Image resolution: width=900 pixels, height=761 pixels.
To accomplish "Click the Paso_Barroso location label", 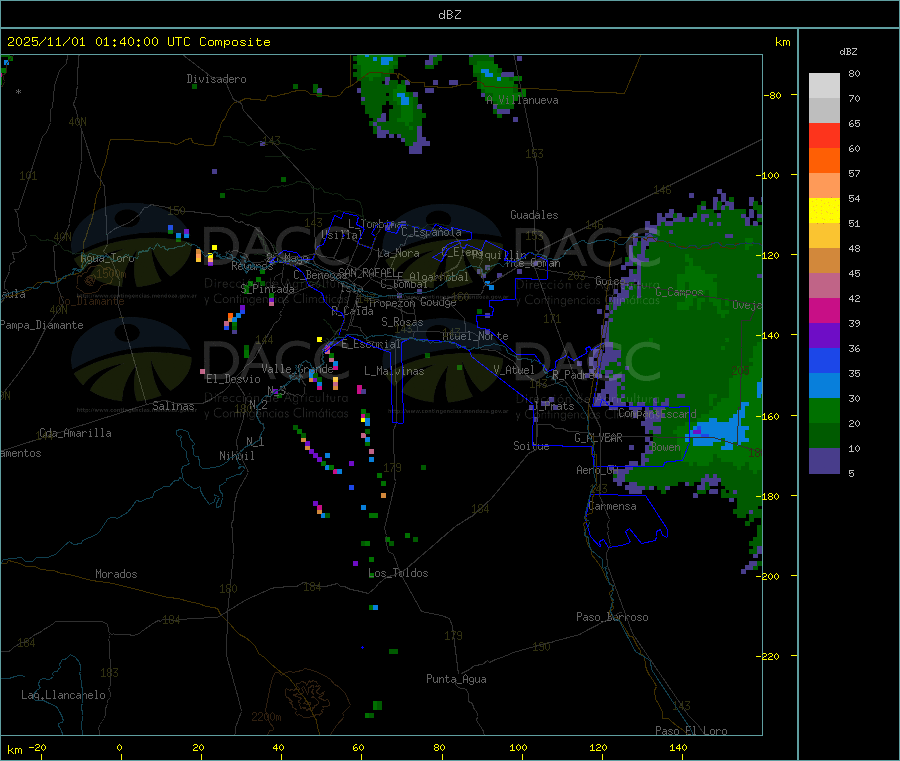I will pos(612,618).
